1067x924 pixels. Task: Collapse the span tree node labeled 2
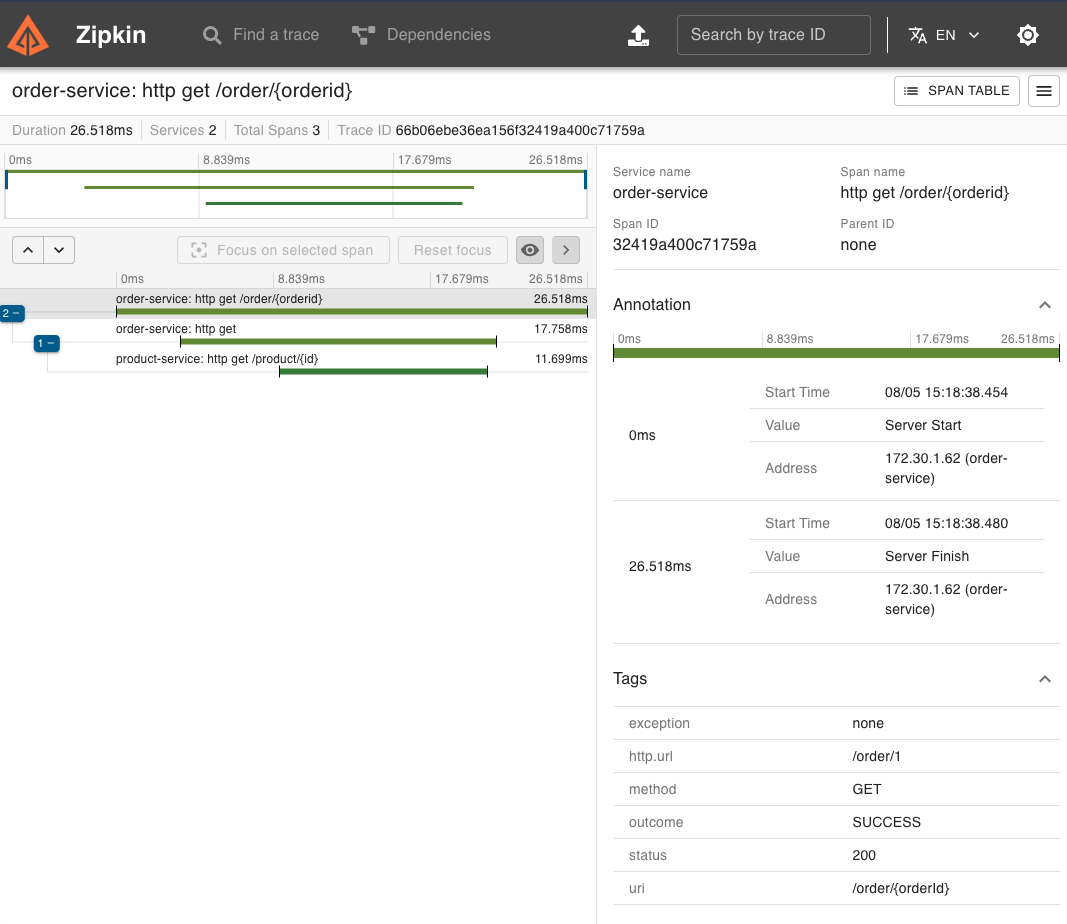click(12, 313)
